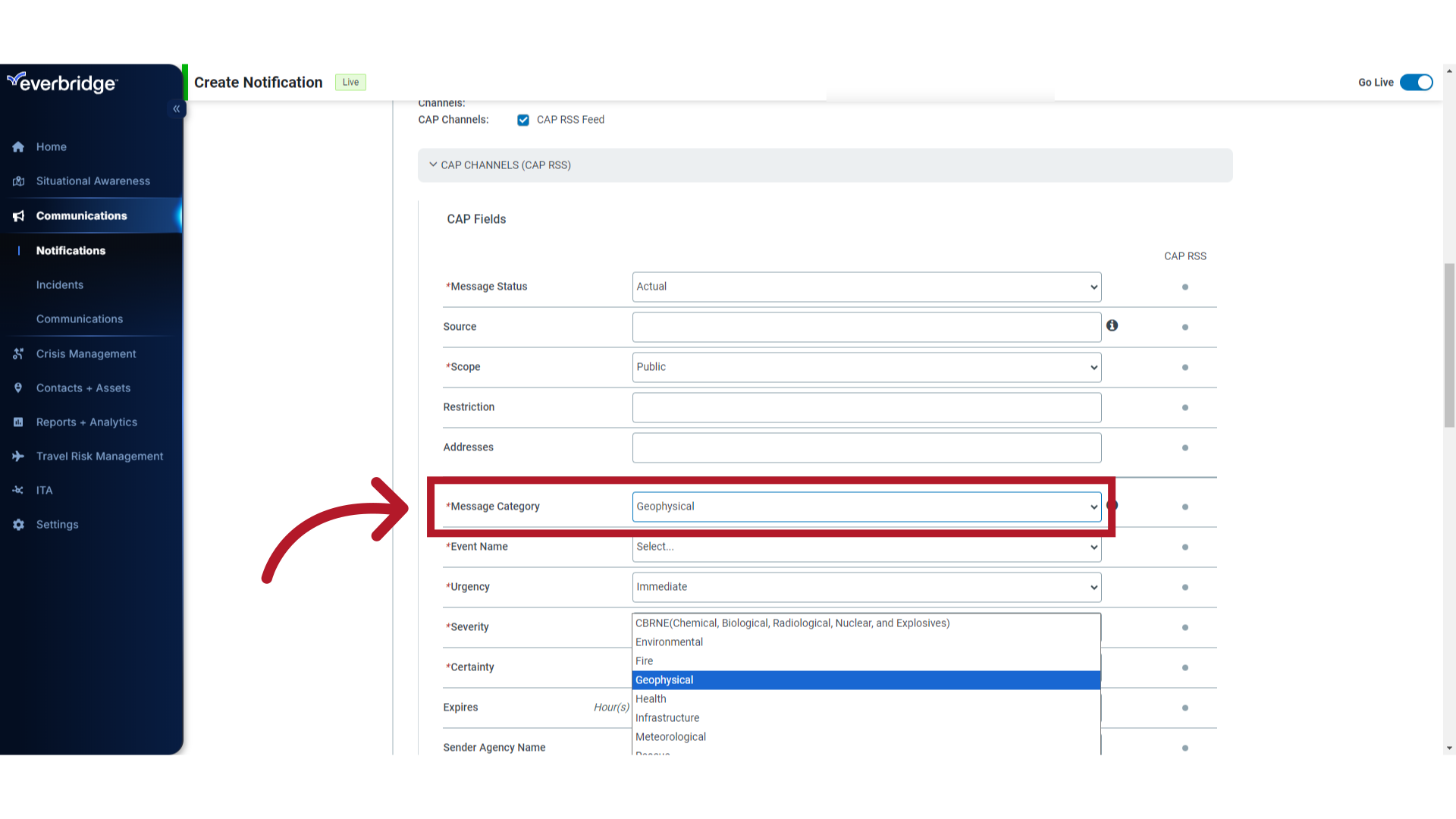This screenshot has height=819, width=1456.
Task: Click the Situational Awareness map icon
Action: coord(18,181)
